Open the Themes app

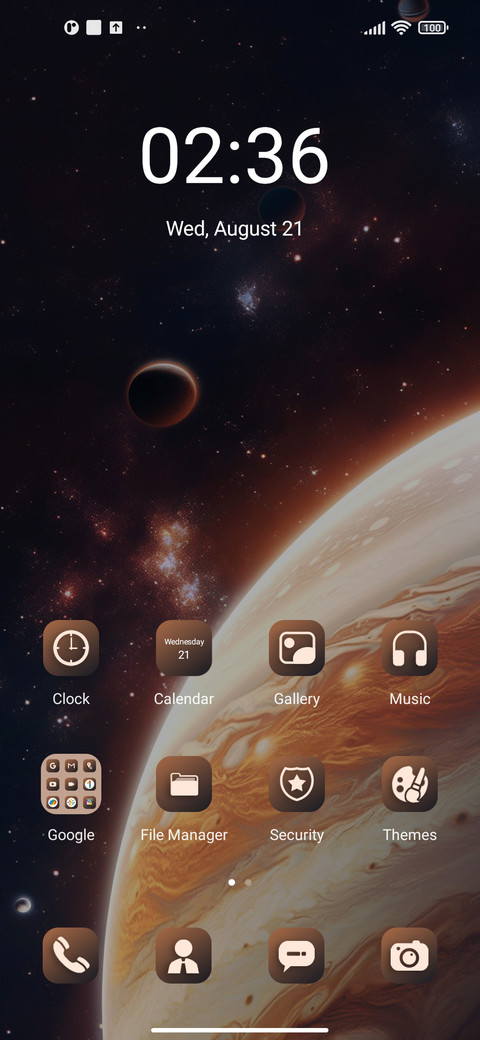410,784
